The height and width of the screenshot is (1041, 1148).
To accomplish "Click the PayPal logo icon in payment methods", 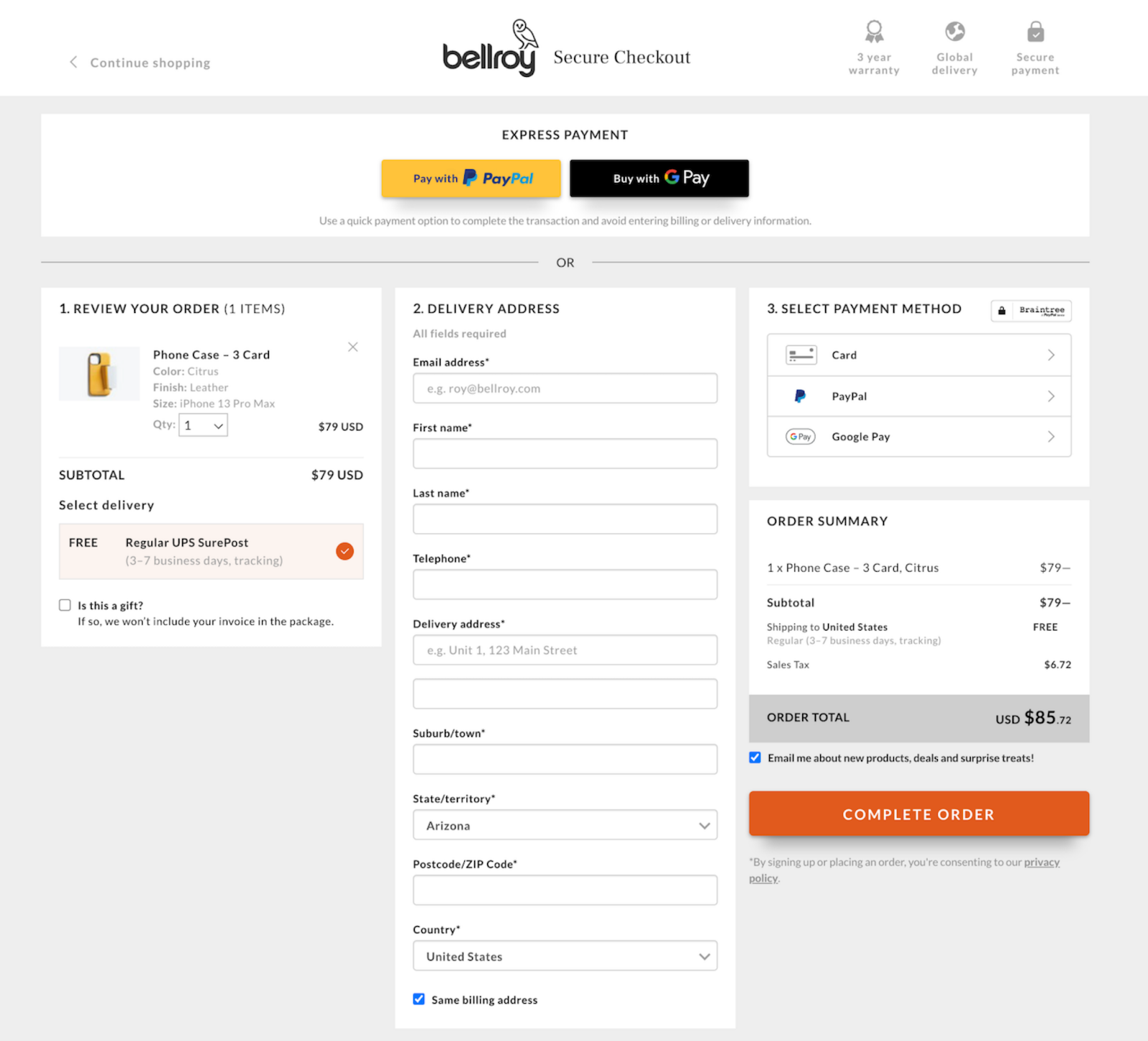I will 801,396.
